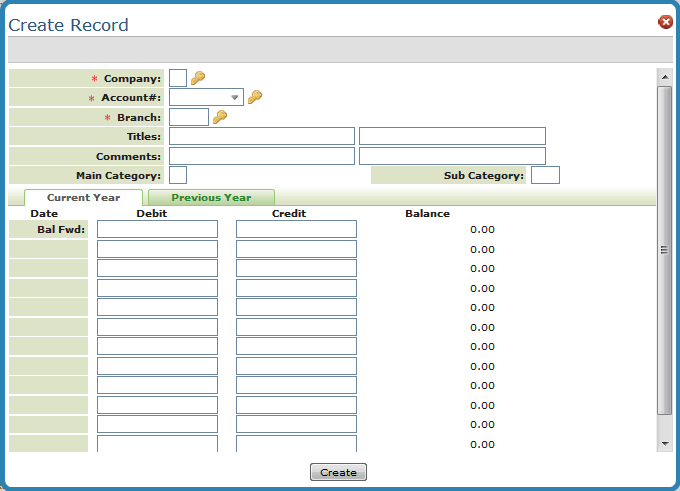Click the scrollbar up arrow
Screen dimensions: 680x491
coord(665,76)
